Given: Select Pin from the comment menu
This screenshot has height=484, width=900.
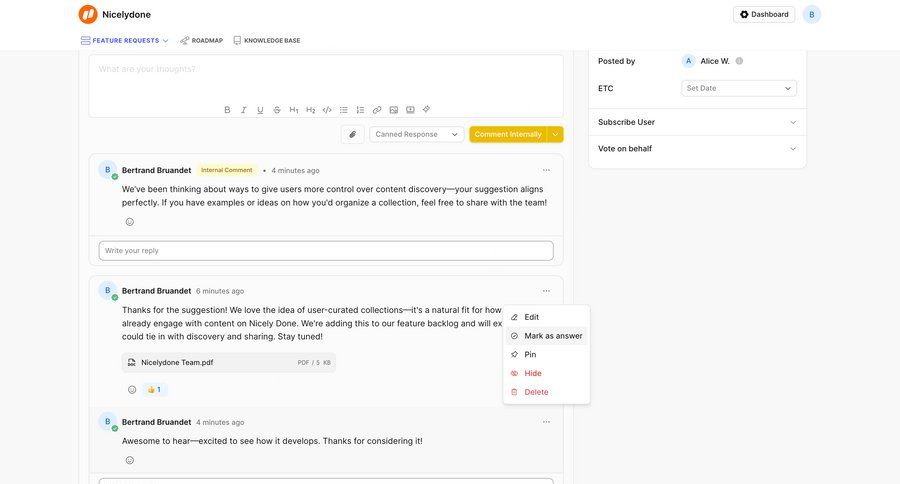Looking at the screenshot, I should point(546,354).
